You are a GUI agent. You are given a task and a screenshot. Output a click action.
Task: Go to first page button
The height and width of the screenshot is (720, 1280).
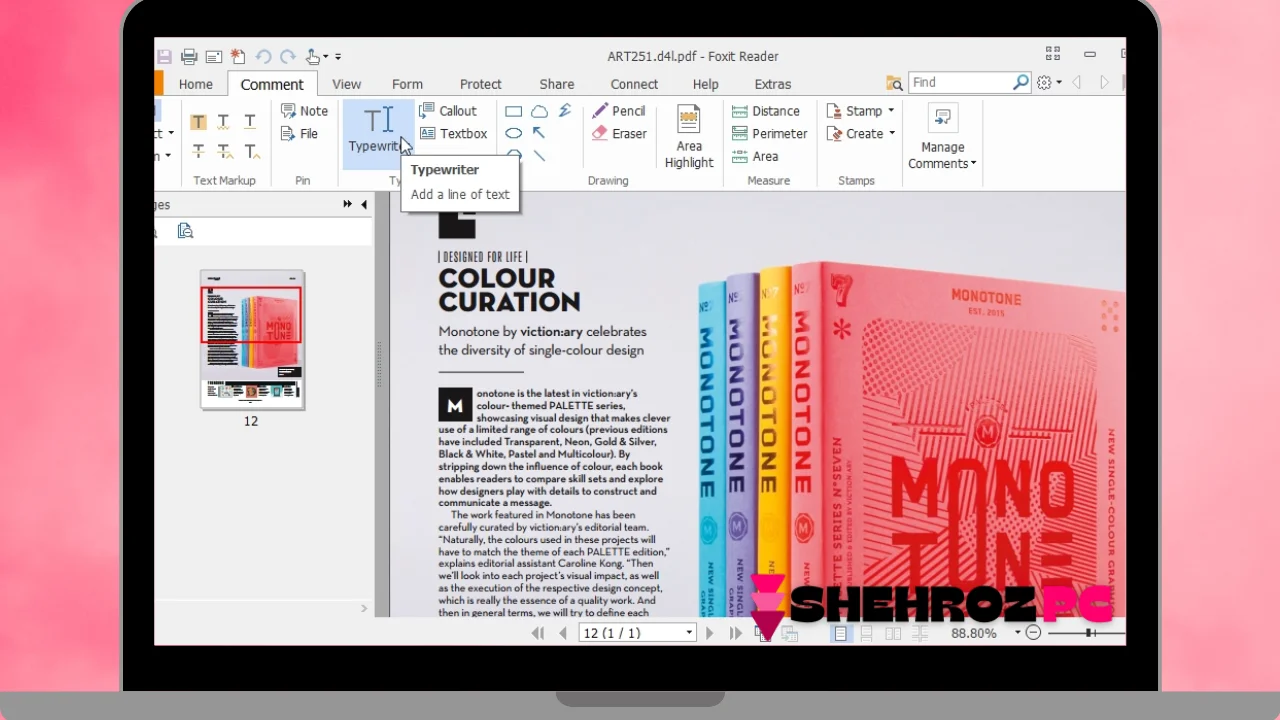tap(538, 633)
